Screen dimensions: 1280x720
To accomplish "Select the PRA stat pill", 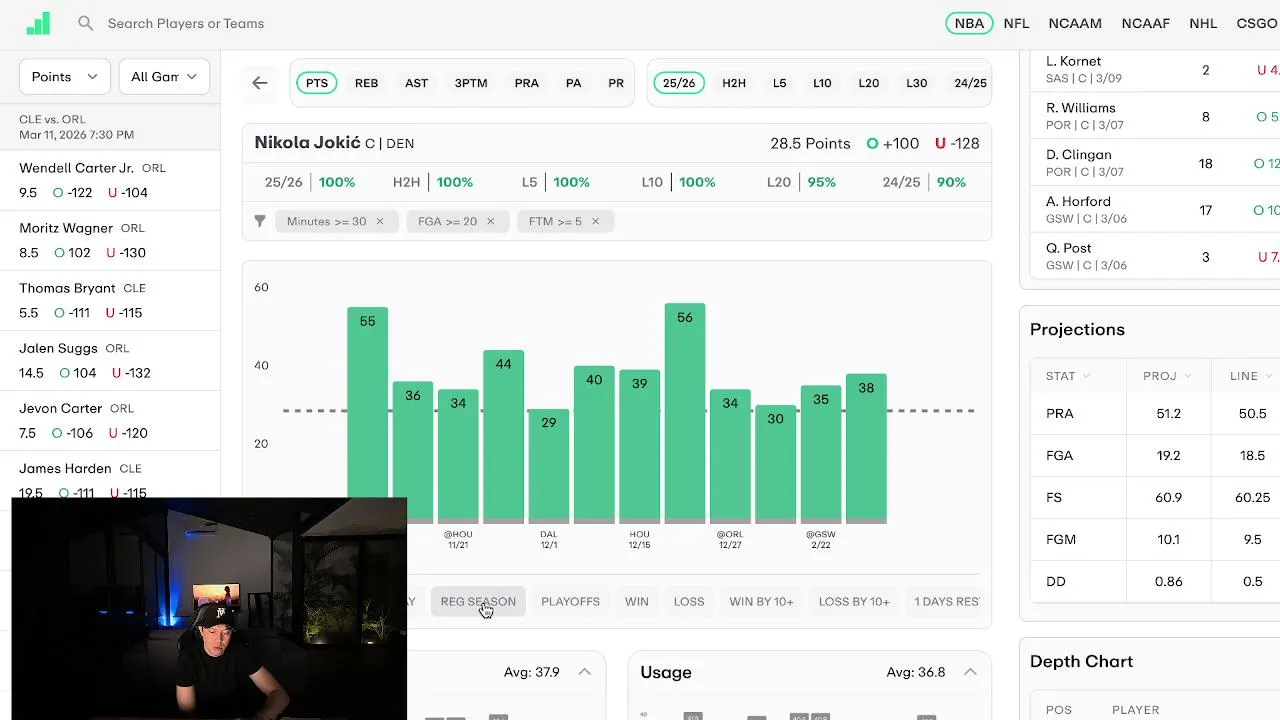I will click(527, 83).
